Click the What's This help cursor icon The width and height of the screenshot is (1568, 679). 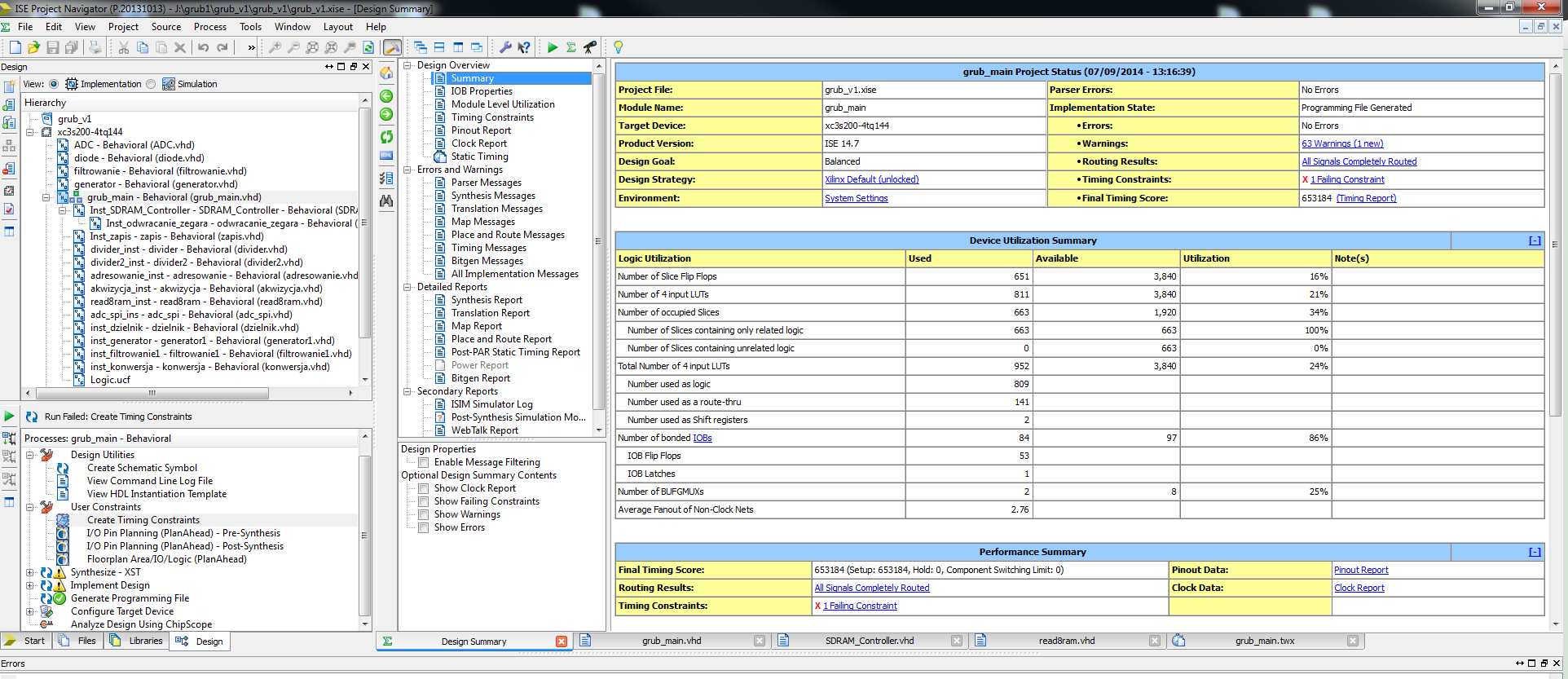point(524,47)
